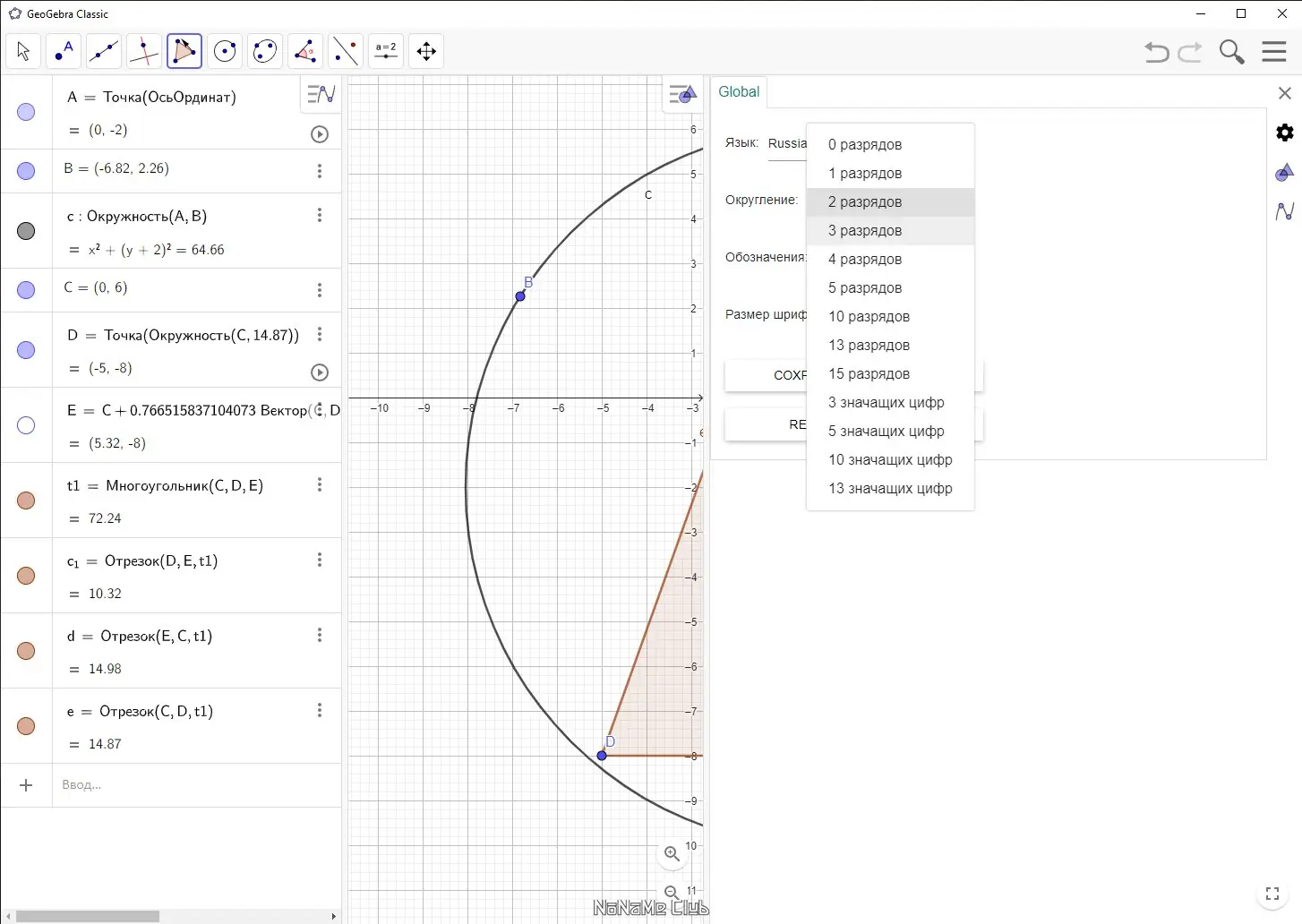This screenshot has height=924, width=1302.
Task: Choose 3 разрядов rounding option
Action: tap(865, 231)
